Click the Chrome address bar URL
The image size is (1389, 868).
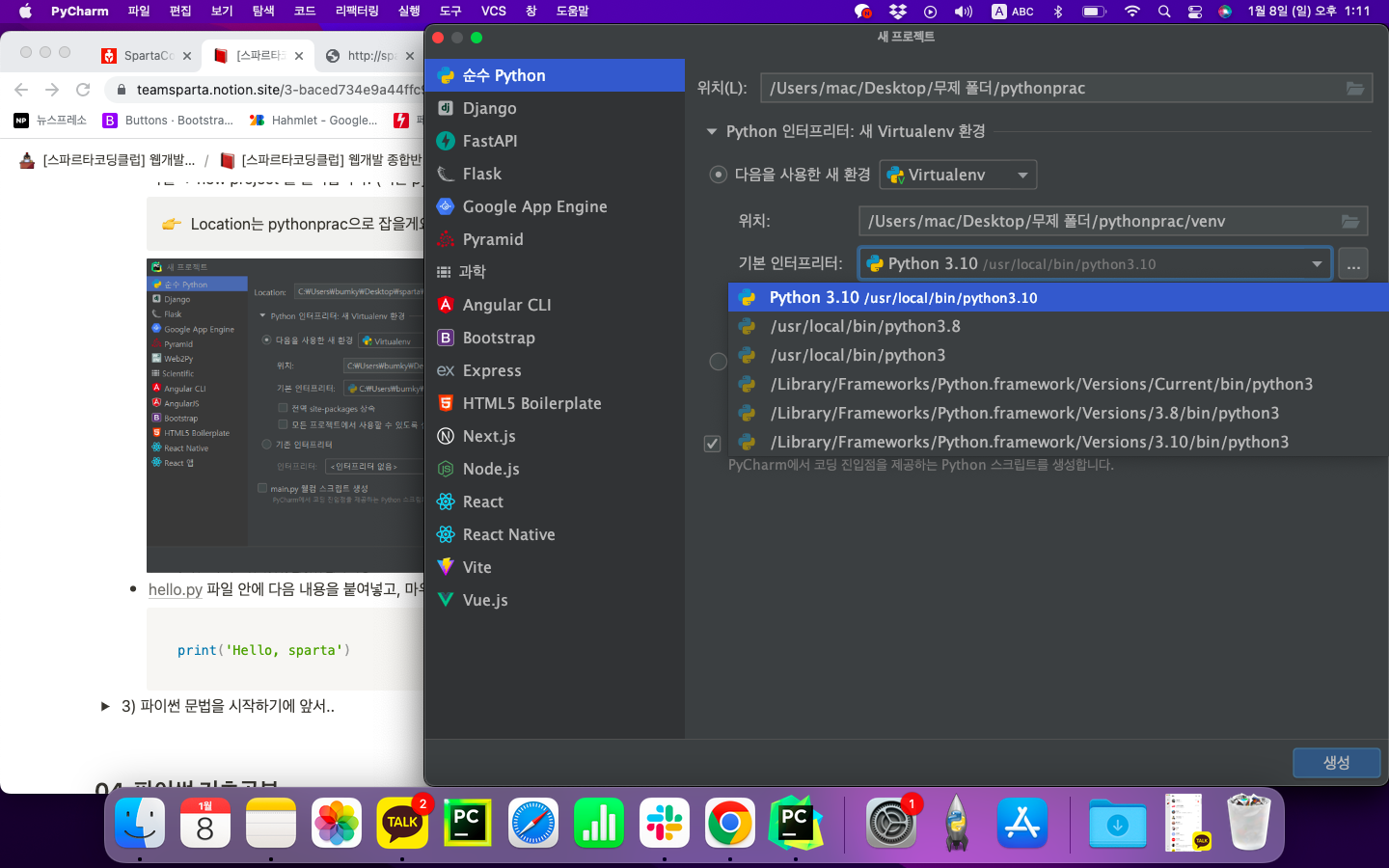[280, 90]
